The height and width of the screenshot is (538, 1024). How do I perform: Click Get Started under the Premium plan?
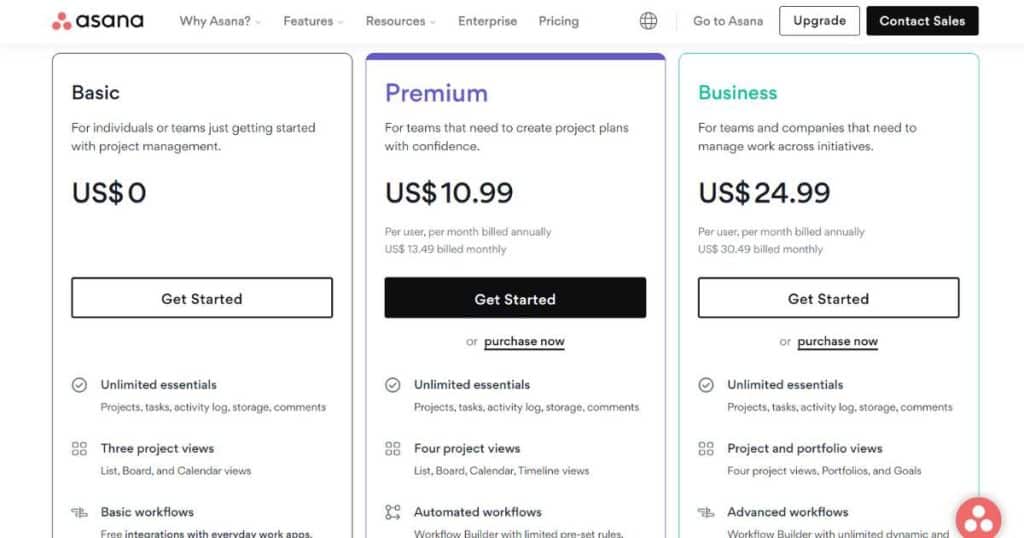coord(515,298)
